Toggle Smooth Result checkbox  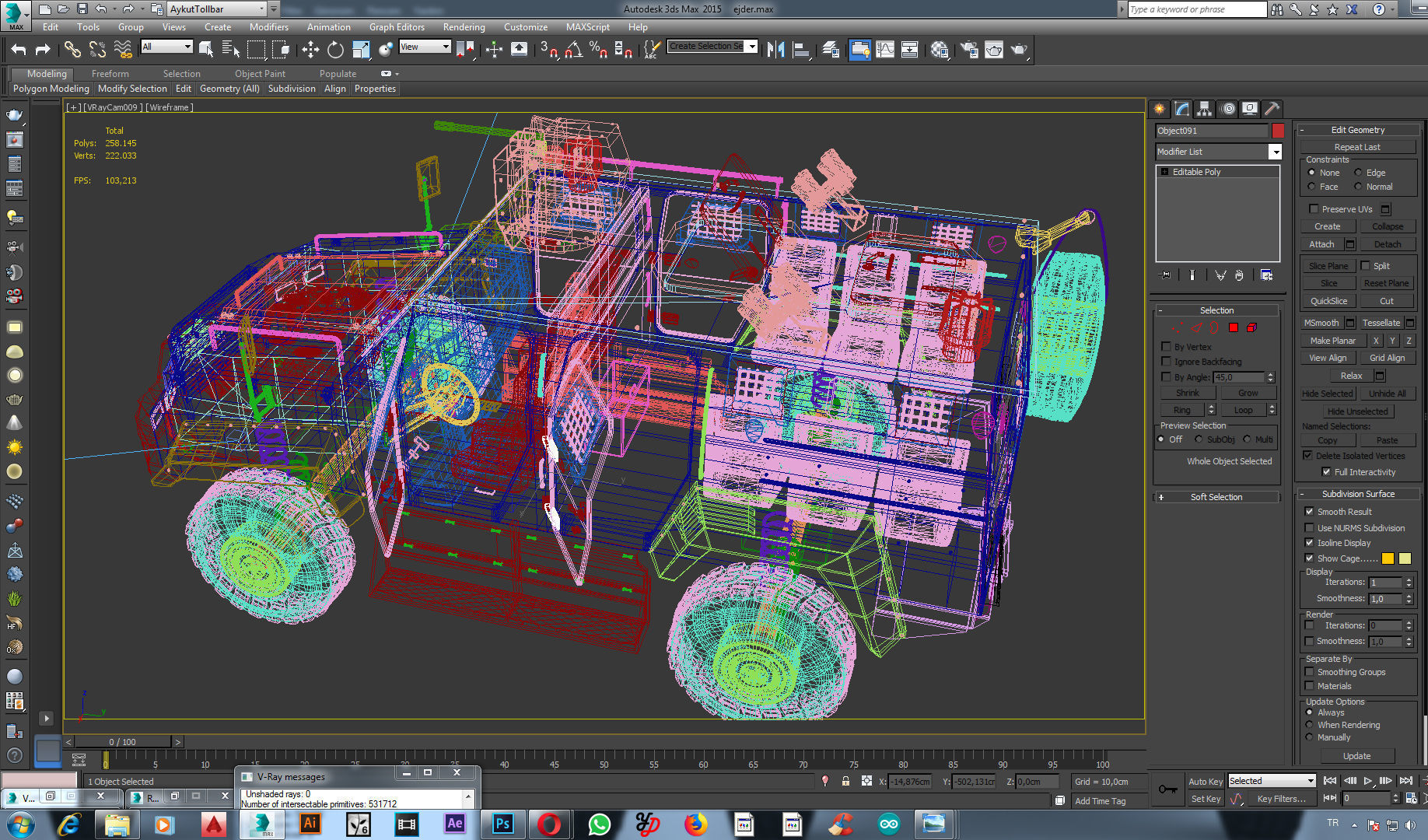tap(1310, 512)
